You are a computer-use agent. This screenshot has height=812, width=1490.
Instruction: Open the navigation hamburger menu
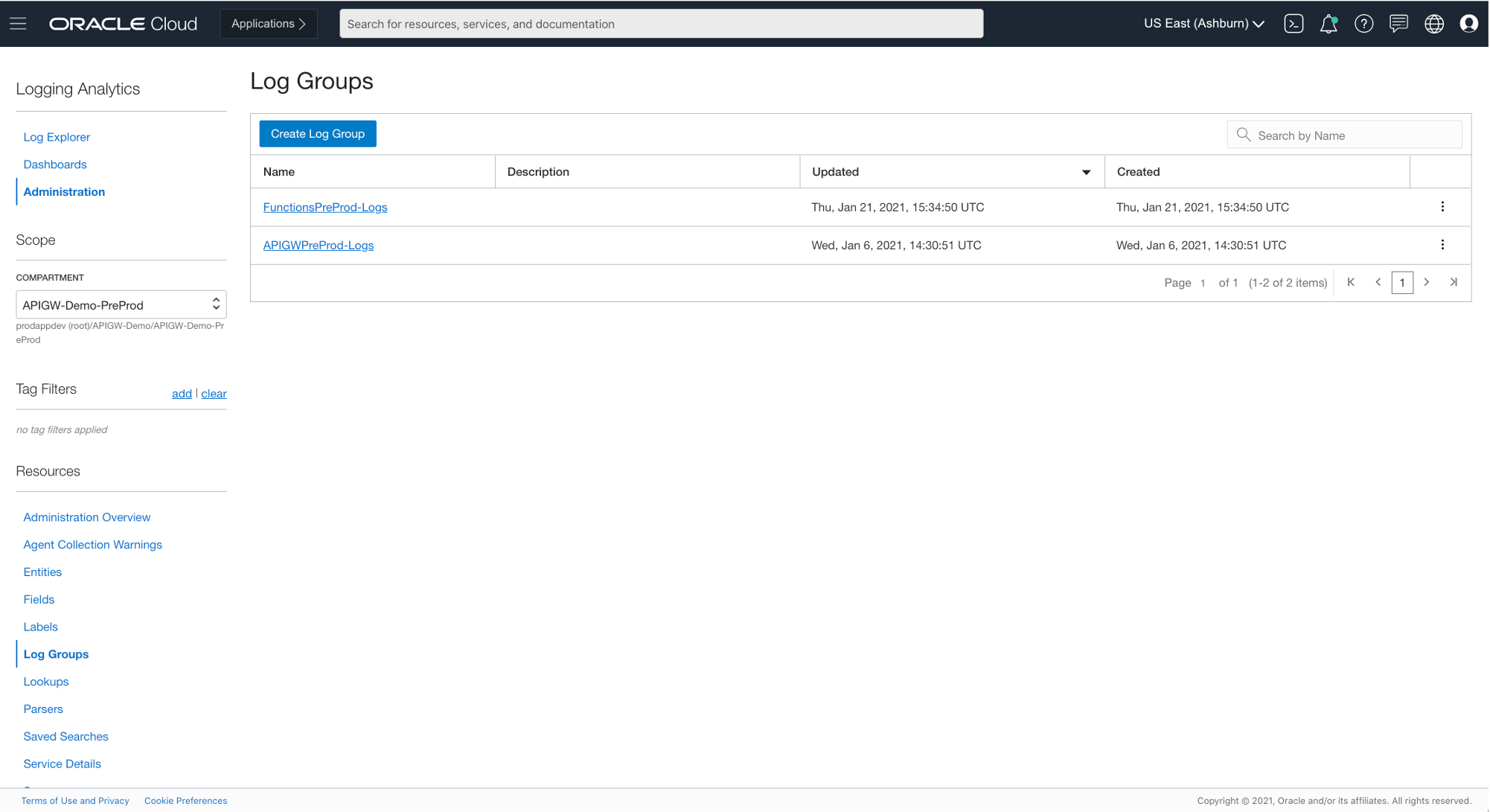[x=18, y=23]
